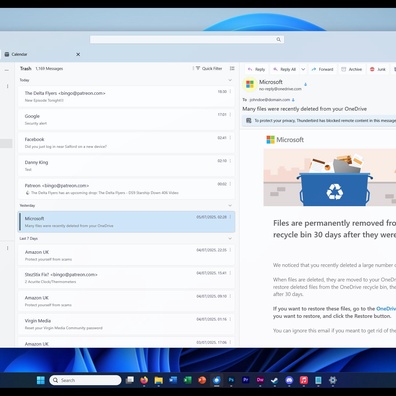Click the OneDrive link in email body
396x396 pixels.
tap(386, 309)
